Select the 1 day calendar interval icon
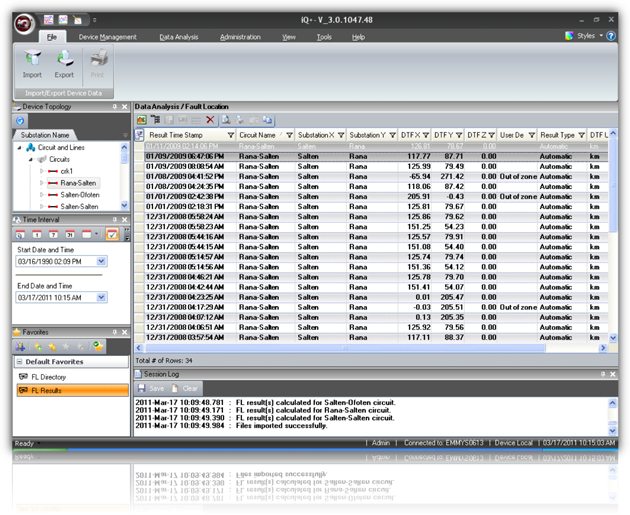 tap(37, 234)
